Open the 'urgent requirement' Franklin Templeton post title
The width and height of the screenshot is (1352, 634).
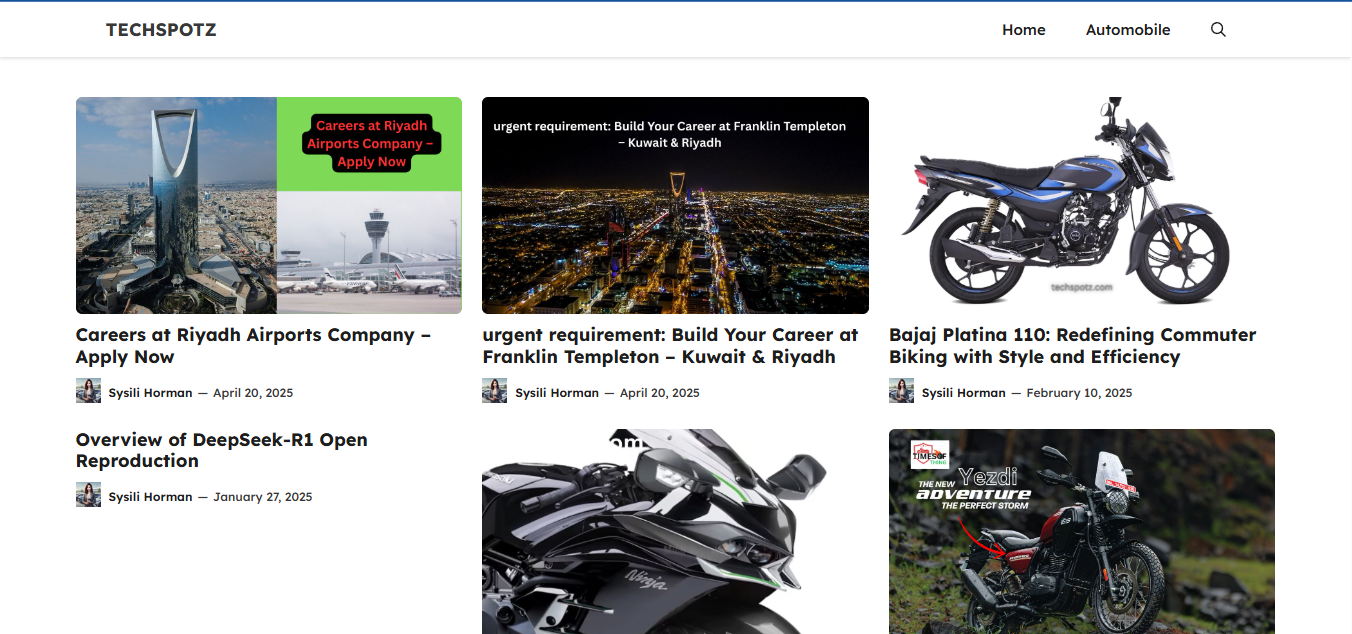coord(670,346)
